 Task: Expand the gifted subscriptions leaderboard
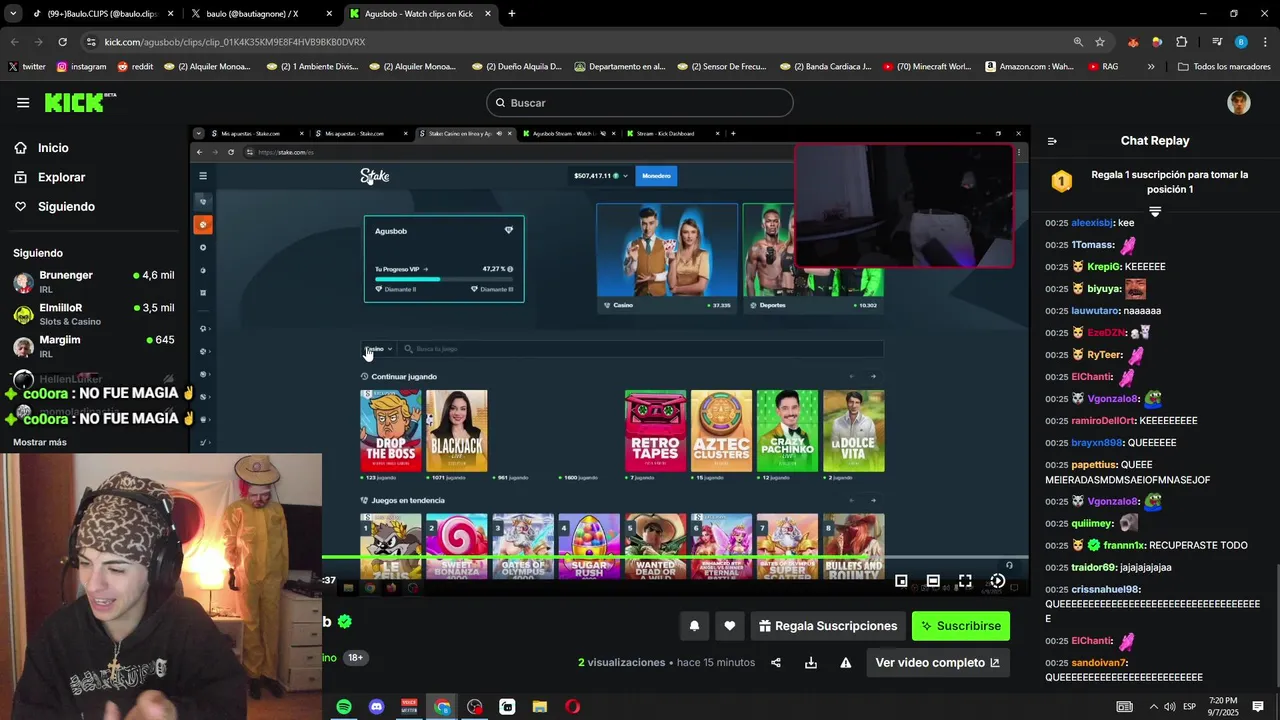(x=1155, y=212)
